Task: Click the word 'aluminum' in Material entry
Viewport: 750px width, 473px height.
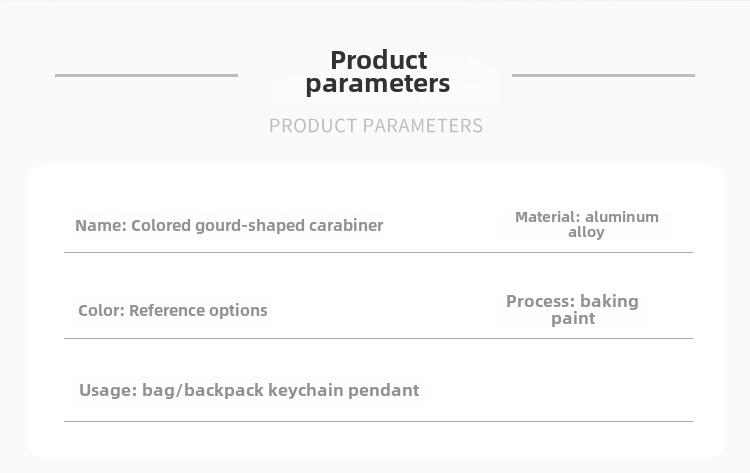Action: click(622, 217)
